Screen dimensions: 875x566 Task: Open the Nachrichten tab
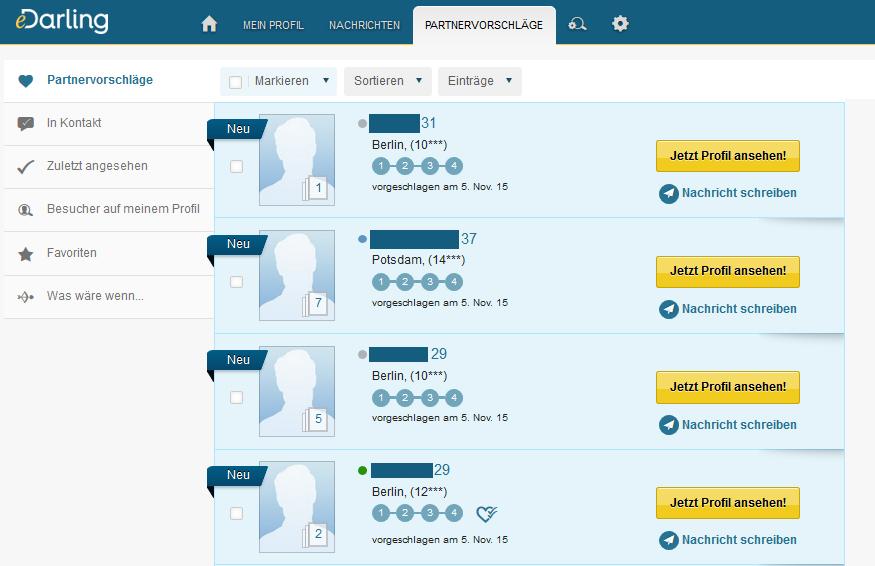point(364,25)
